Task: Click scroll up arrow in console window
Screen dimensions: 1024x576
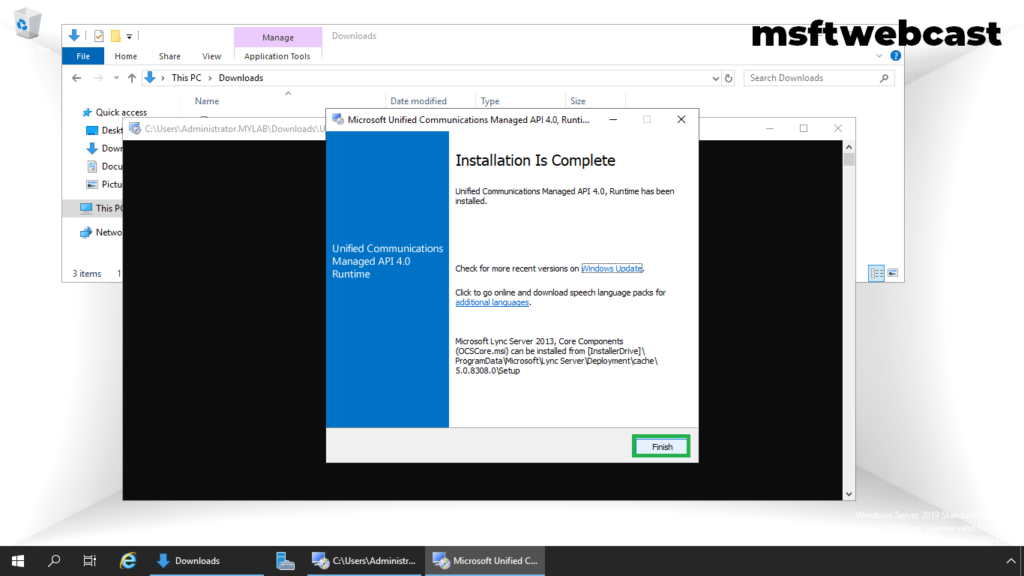Action: point(849,147)
